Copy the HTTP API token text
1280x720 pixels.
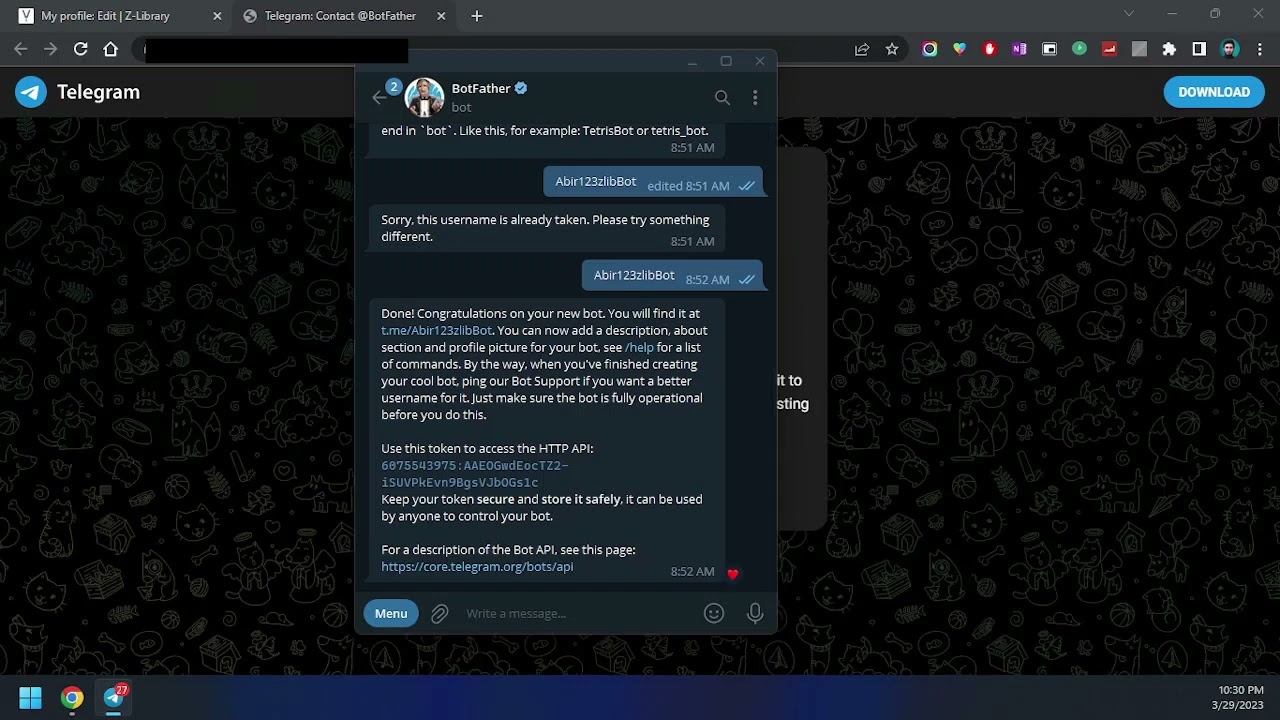click(x=475, y=474)
